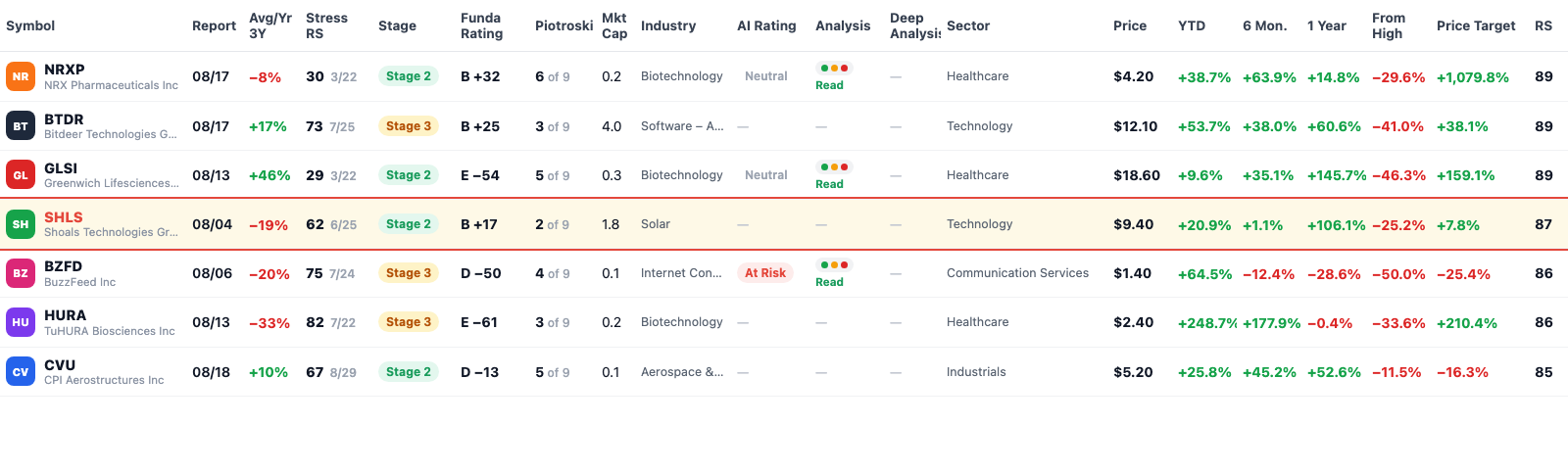The height and width of the screenshot is (473, 1568).
Task: Click NRXP traffic-light analysis dots
Action: pos(834,69)
